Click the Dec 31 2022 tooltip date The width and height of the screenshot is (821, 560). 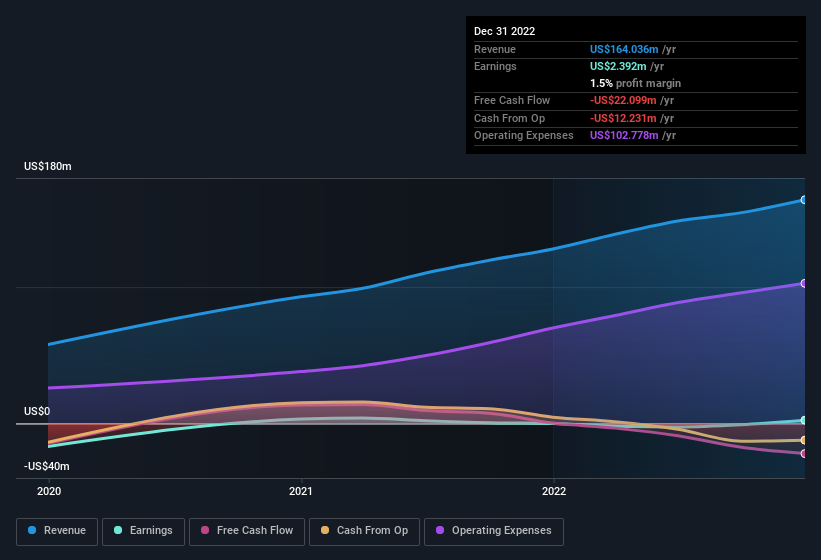(x=504, y=31)
